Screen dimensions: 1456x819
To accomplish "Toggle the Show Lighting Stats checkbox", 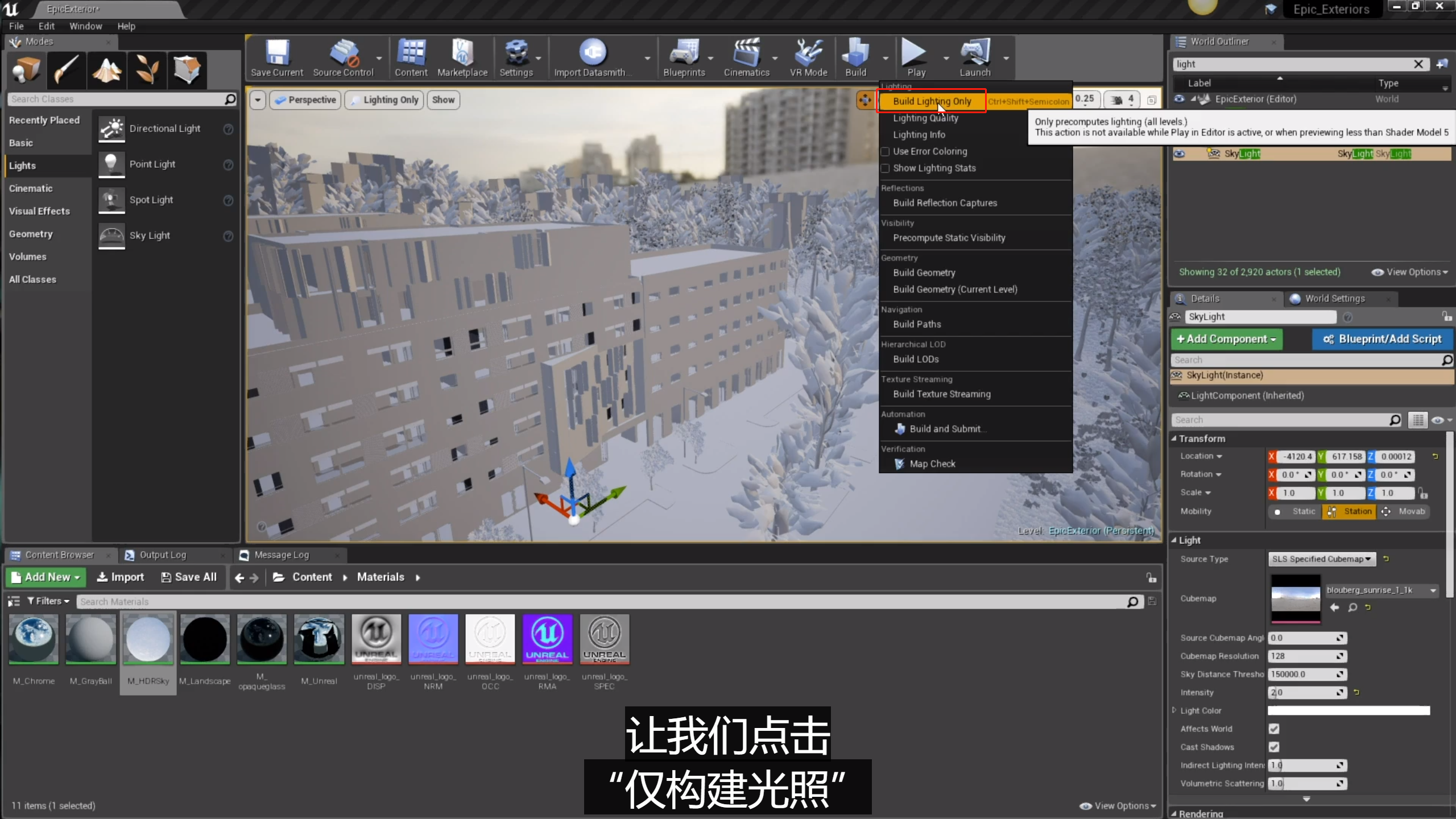I will click(x=885, y=168).
